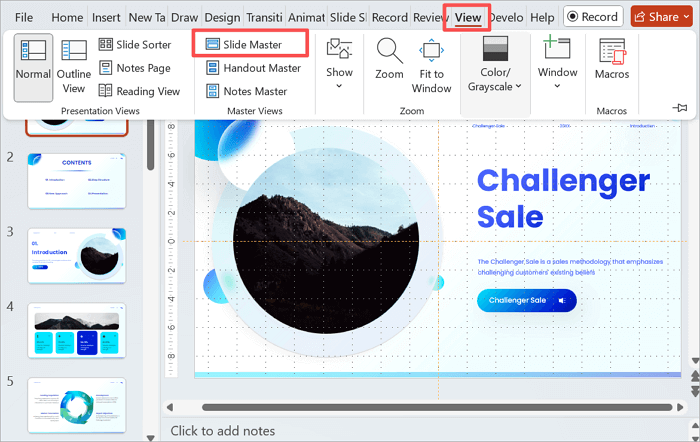Click the slide description paragraph

[570, 267]
